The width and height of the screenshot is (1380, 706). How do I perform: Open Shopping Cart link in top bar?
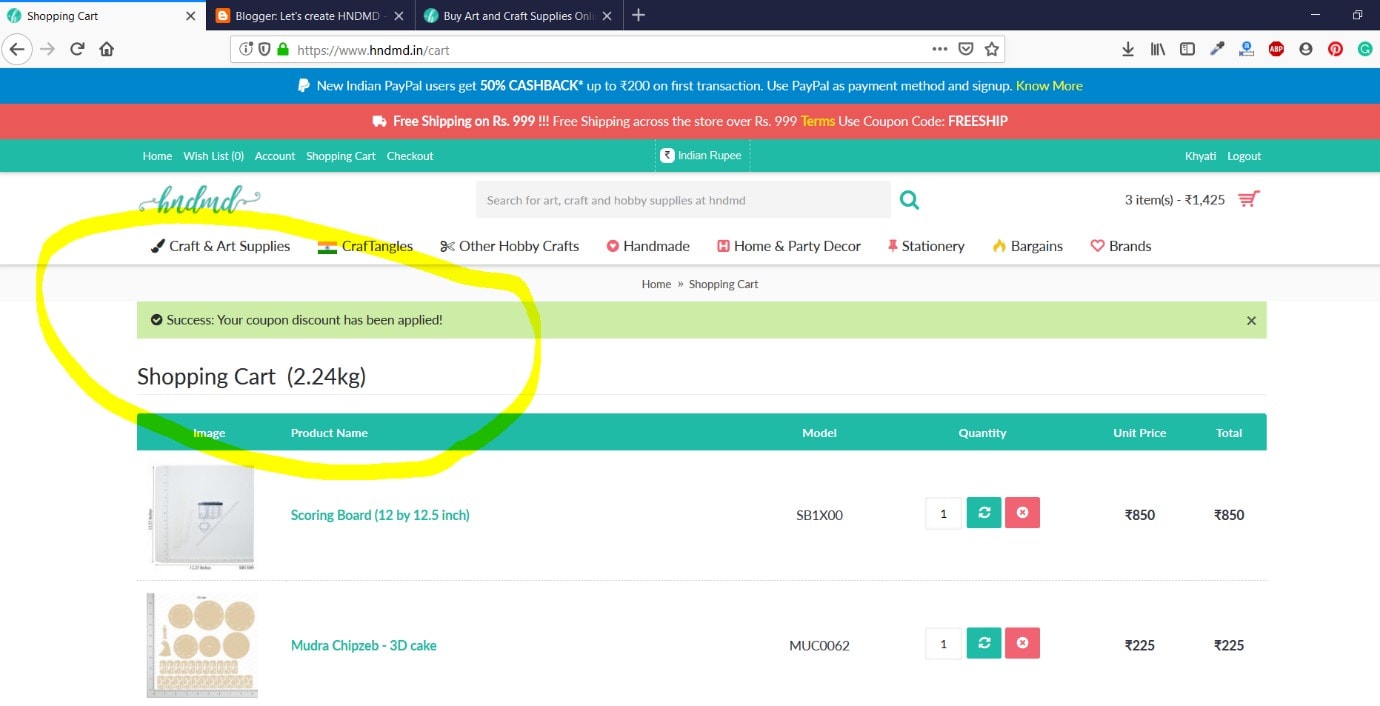(341, 156)
